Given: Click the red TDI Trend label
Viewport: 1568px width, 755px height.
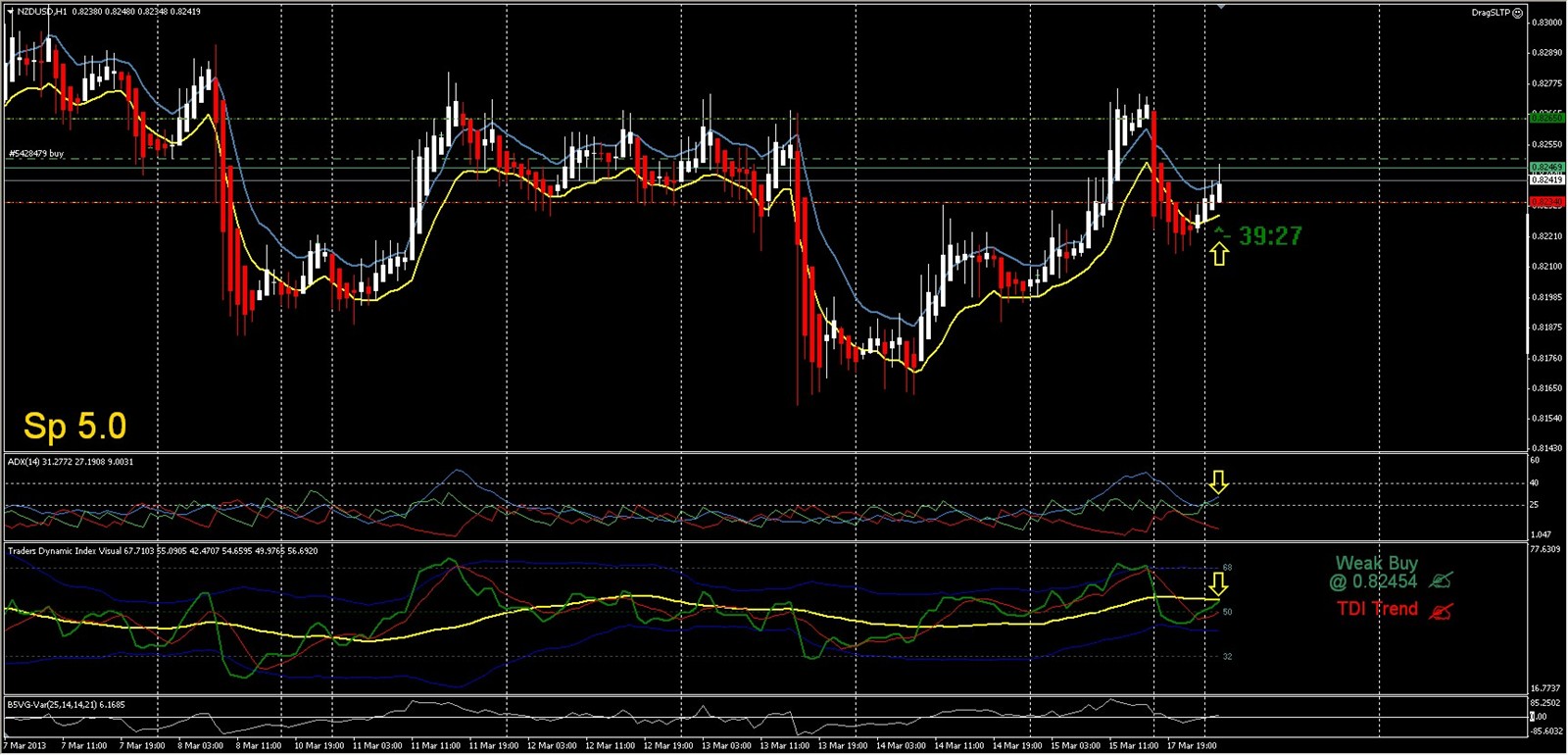Looking at the screenshot, I should click(1378, 609).
